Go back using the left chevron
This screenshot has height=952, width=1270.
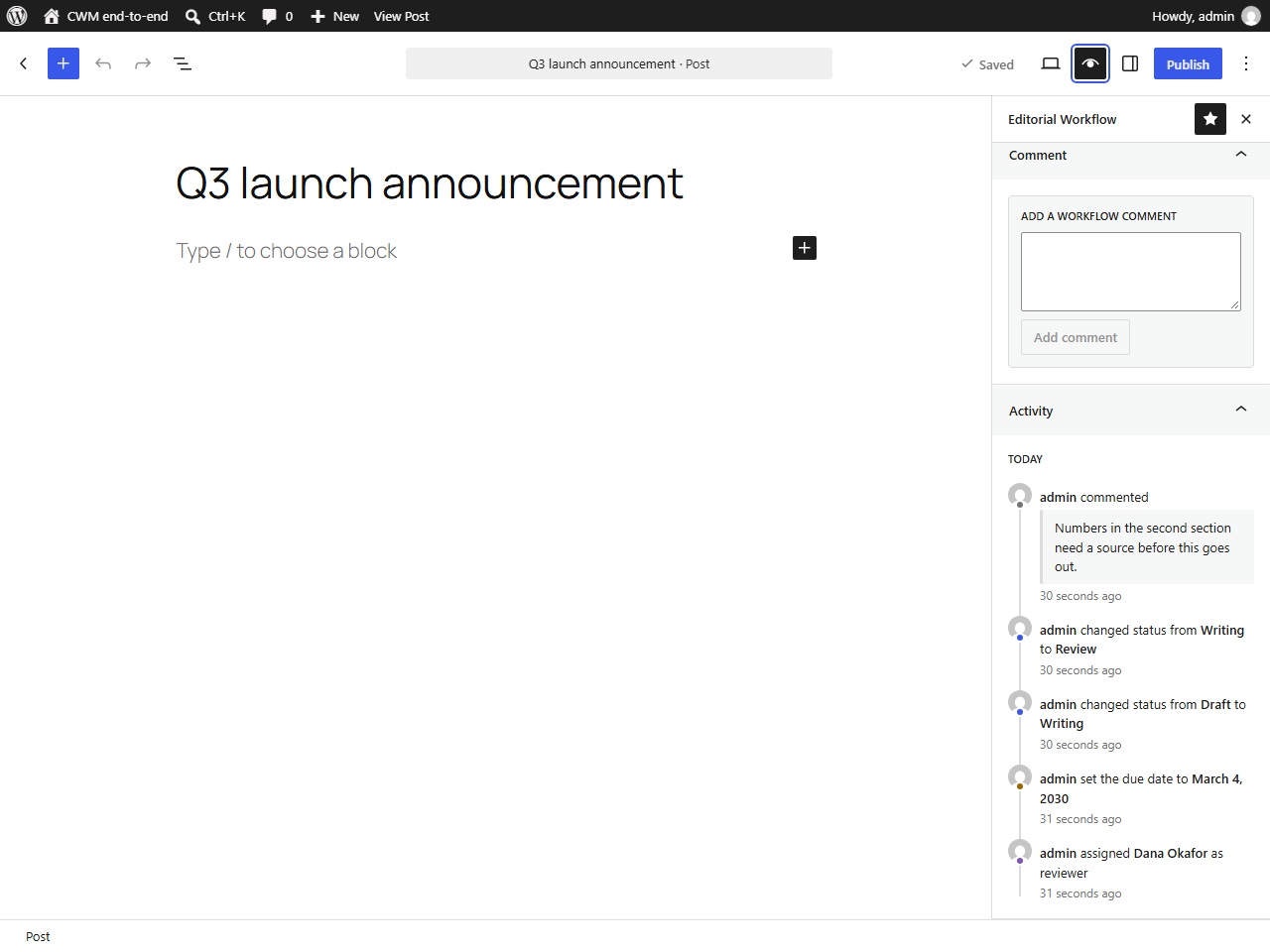tap(24, 63)
